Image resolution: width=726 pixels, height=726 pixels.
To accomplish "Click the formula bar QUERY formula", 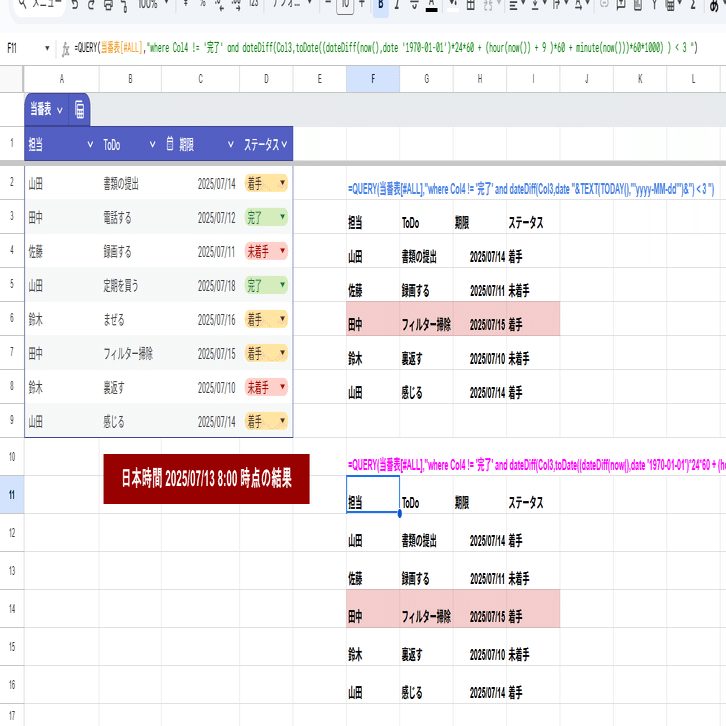I will (386, 48).
